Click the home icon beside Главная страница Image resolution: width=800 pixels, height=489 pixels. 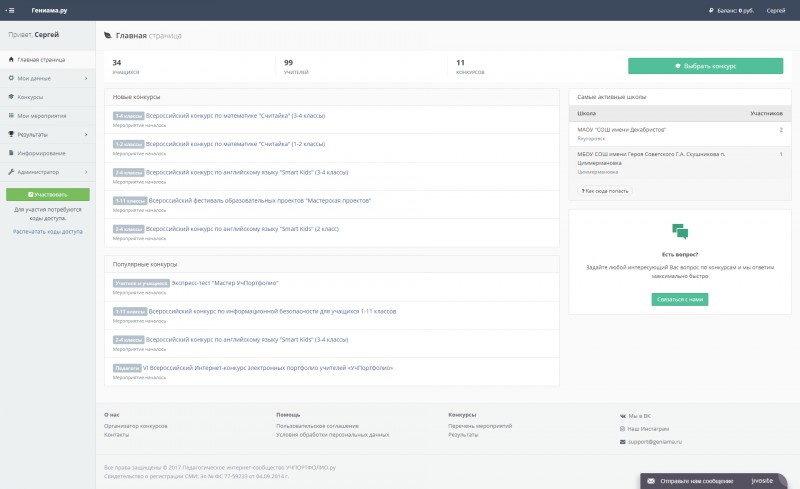pos(10,59)
